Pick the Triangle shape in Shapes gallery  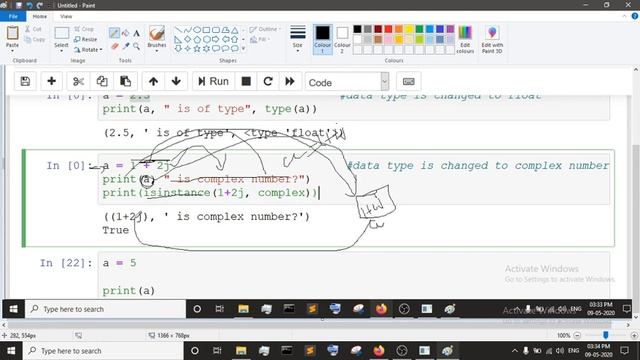coord(235,30)
